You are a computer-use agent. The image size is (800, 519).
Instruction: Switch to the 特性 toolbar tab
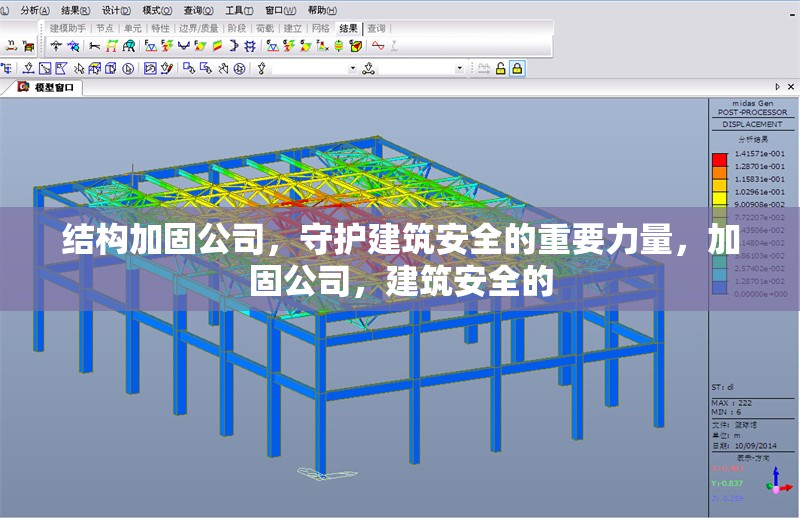(x=160, y=29)
